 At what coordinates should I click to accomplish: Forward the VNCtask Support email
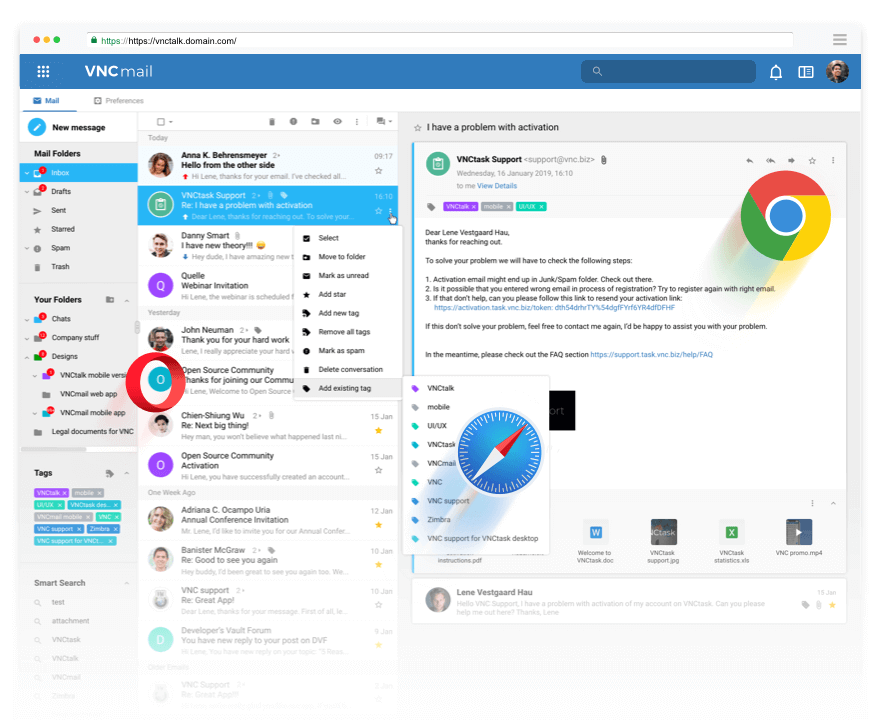point(791,161)
